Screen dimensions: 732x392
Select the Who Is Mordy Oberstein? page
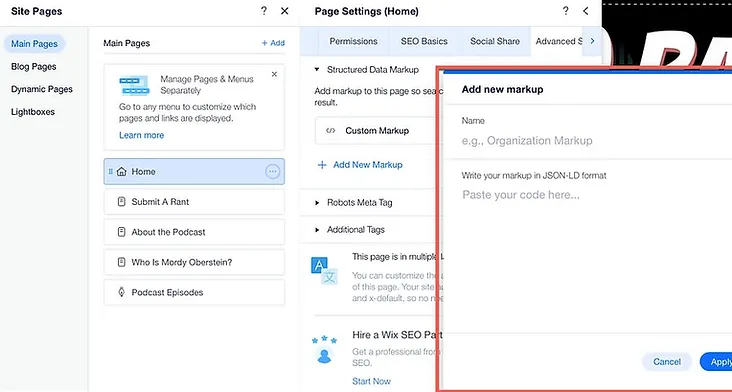[x=194, y=262]
